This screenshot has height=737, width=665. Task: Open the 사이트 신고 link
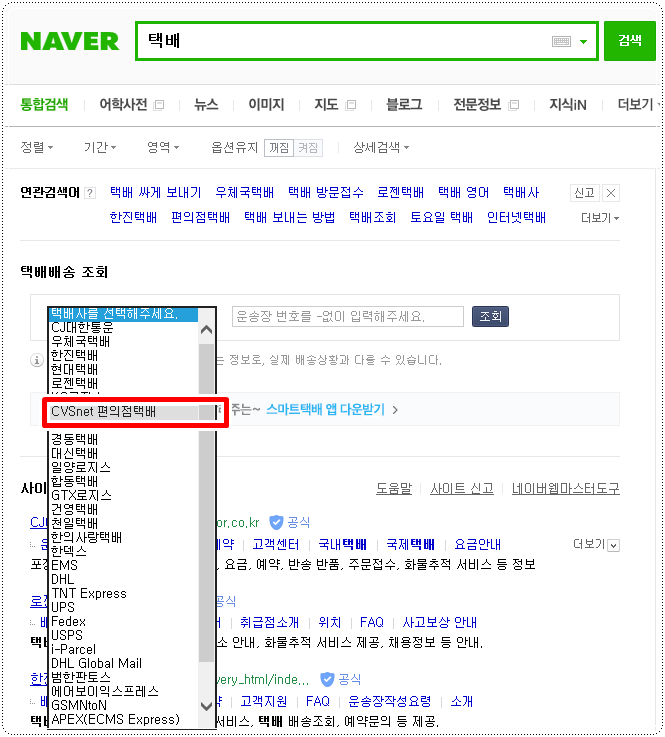[462, 489]
